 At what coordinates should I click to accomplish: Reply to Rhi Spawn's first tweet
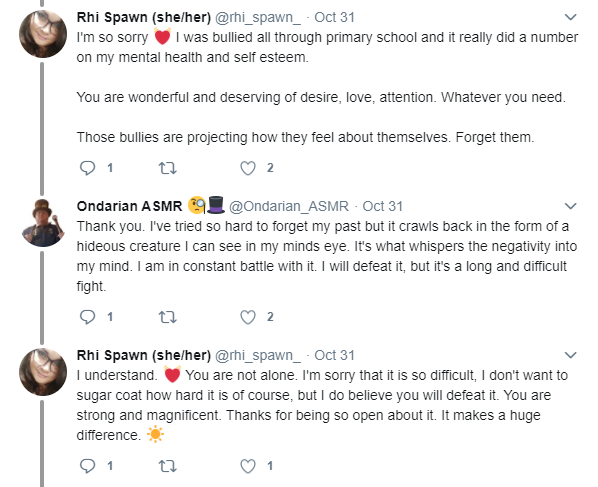tap(87, 168)
